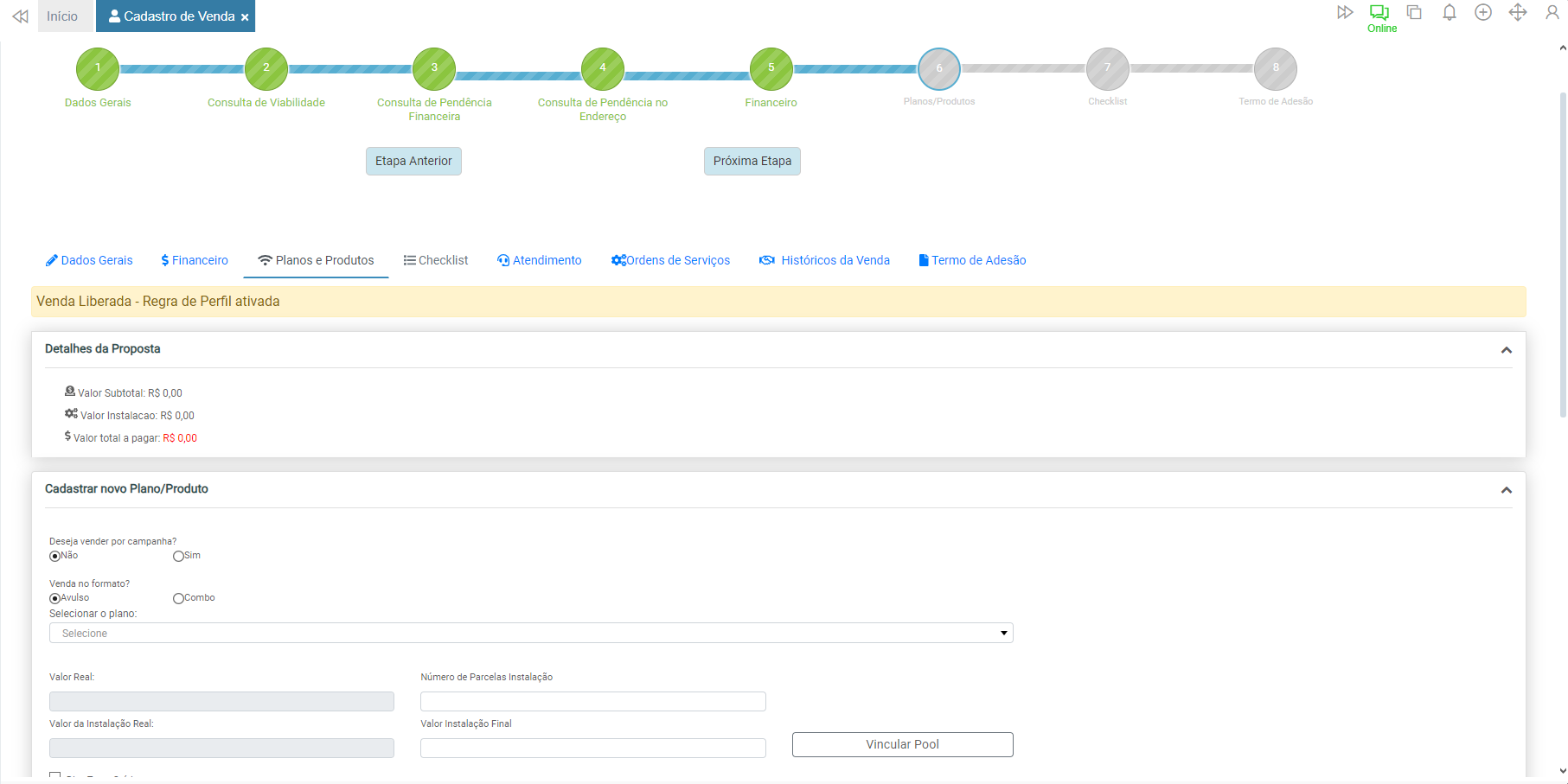This screenshot has width=1568, height=784.
Task: Click the notification bell icon
Action: (1449, 13)
